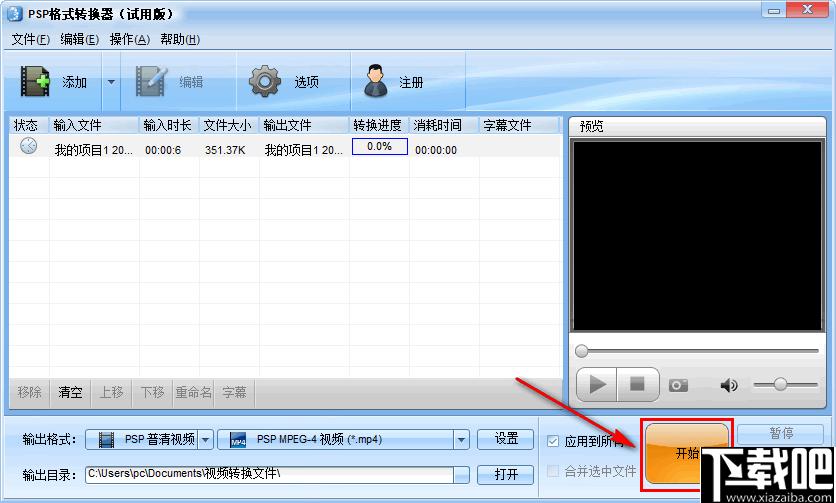Click the 输出文件 column header
836x503 pixels.
304,125
